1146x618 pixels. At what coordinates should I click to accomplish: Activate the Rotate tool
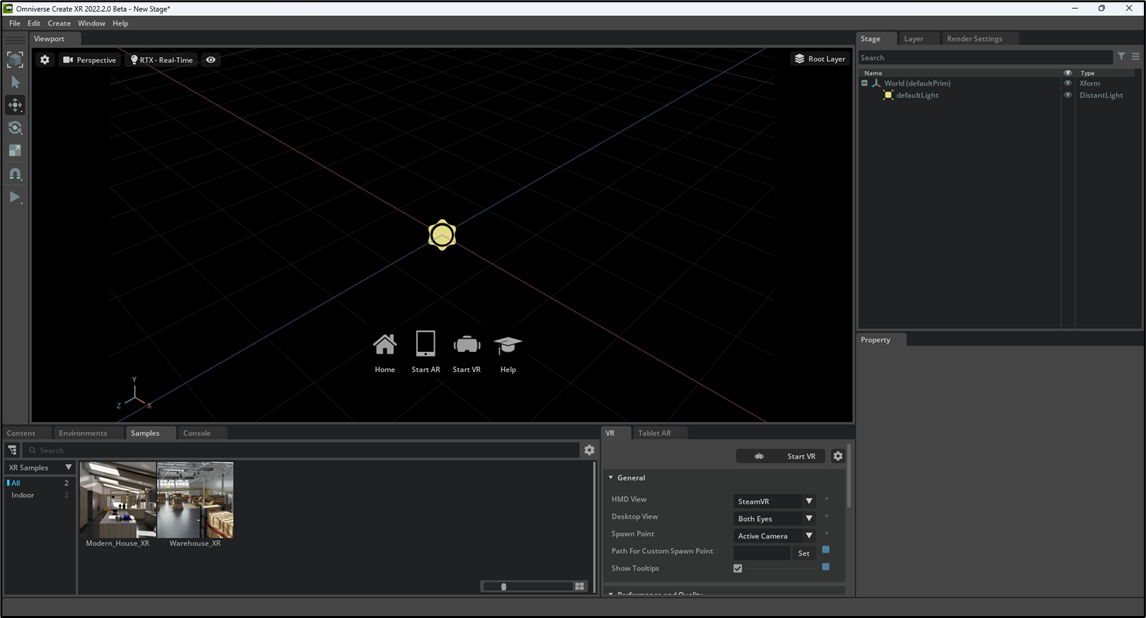click(x=15, y=128)
